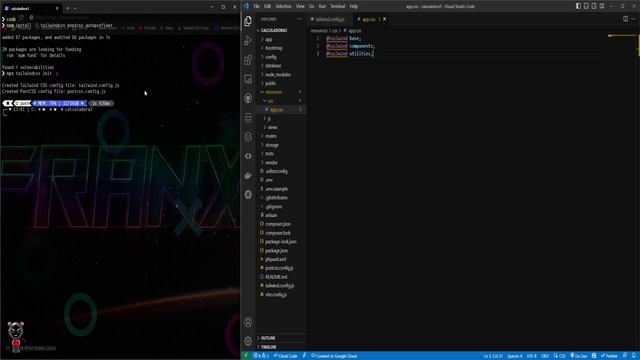Open tailwind.config.js in the Explorer tree
640x360 pixels.
(x=280, y=286)
